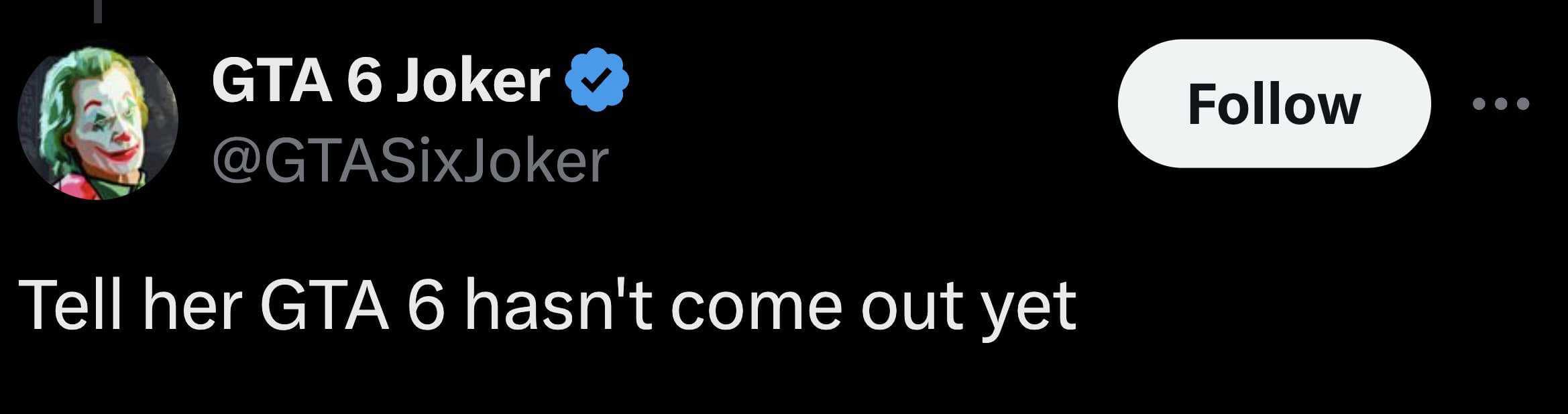Follow the GTA 6 Joker account

click(1274, 103)
